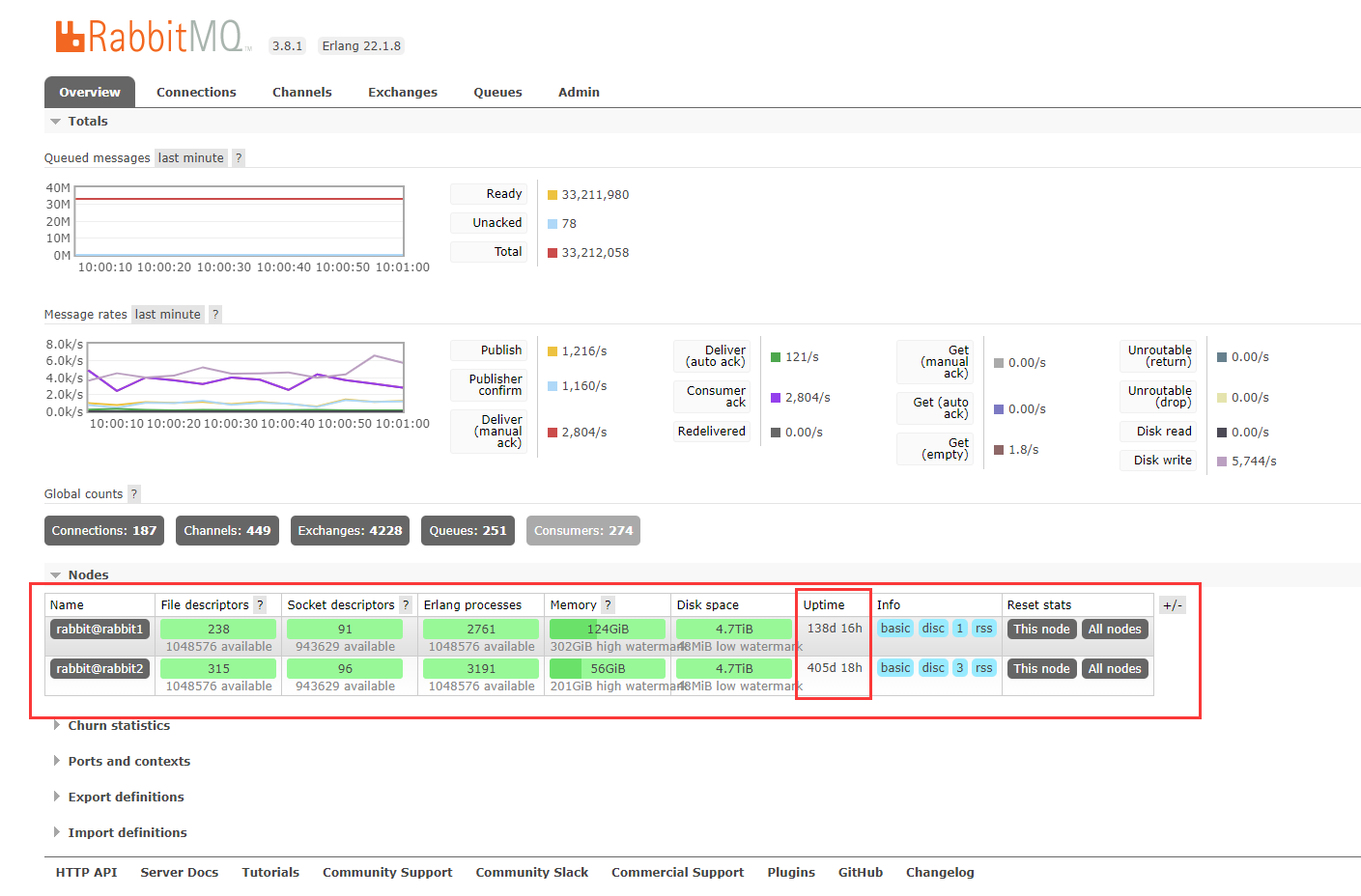Reset stats All nodes in rabbit2 row
The width and height of the screenshot is (1361, 896).
click(x=1115, y=669)
